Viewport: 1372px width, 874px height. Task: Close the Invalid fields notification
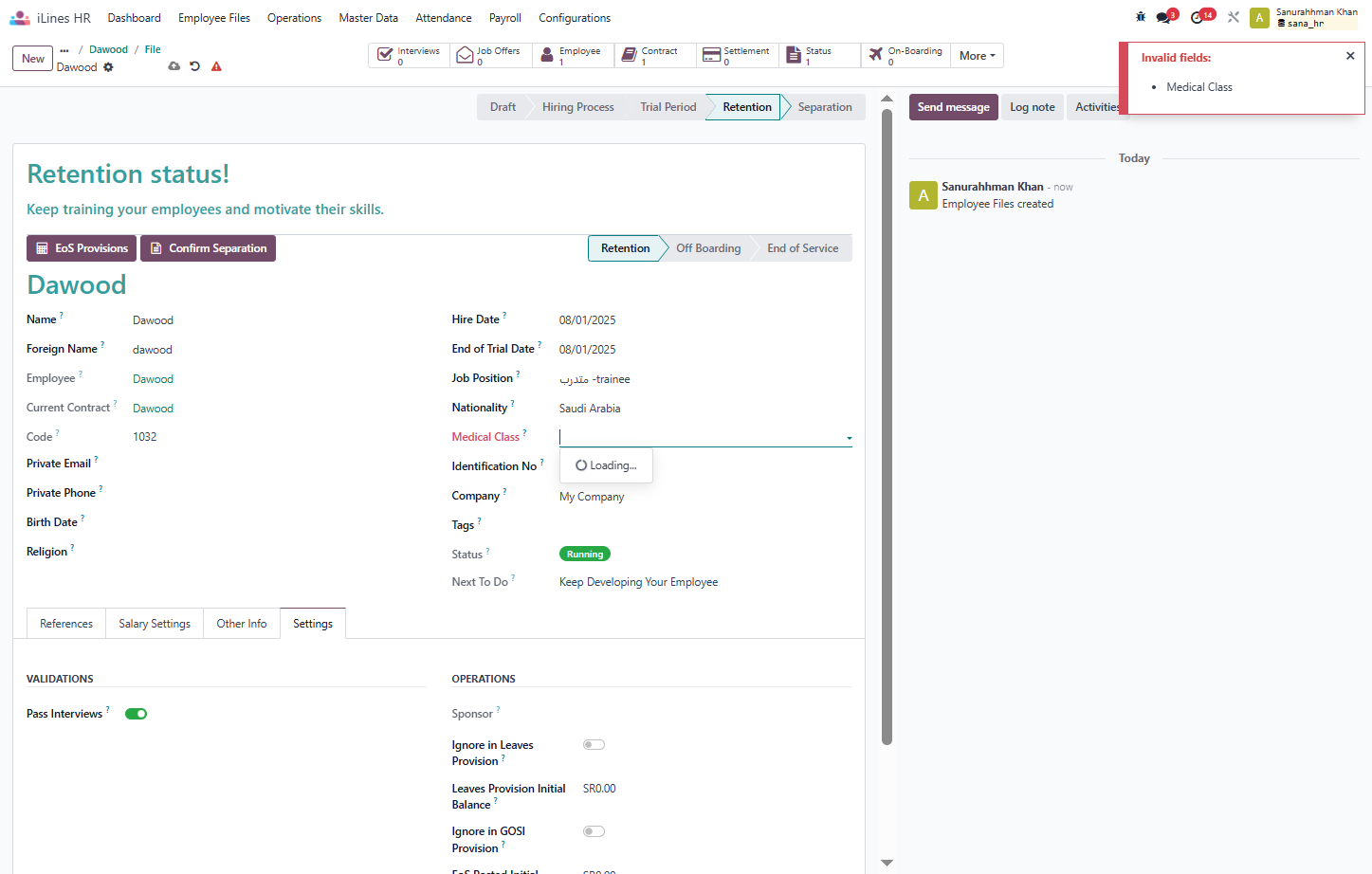(x=1350, y=56)
